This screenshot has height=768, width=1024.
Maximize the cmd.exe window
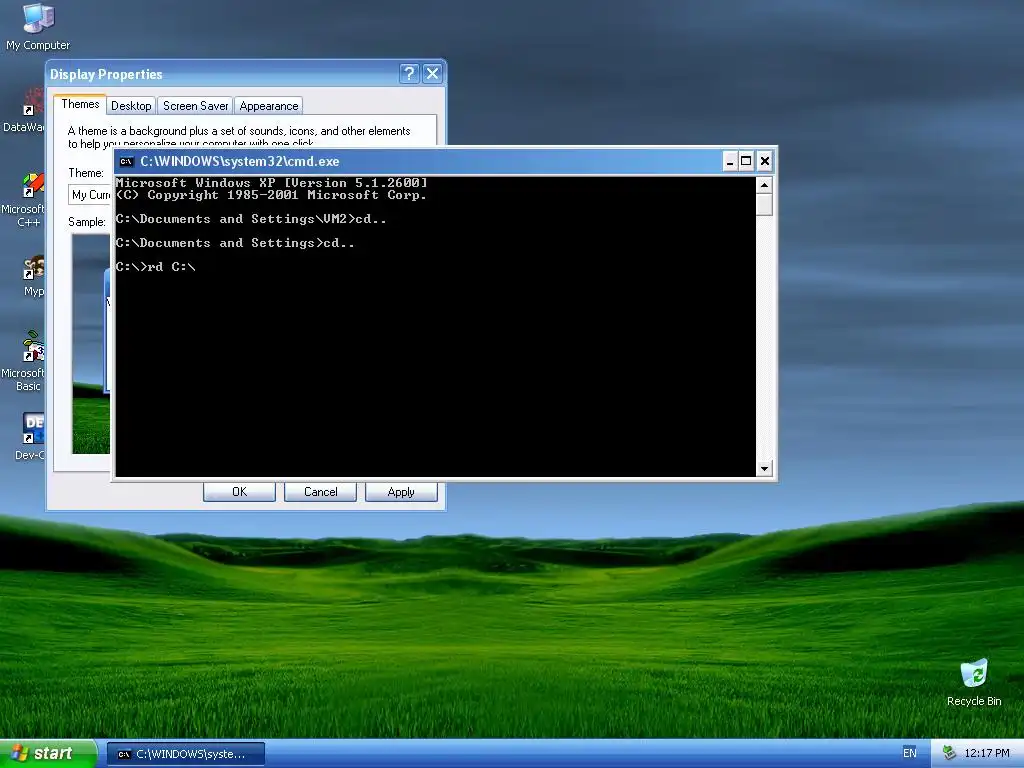[x=746, y=161]
